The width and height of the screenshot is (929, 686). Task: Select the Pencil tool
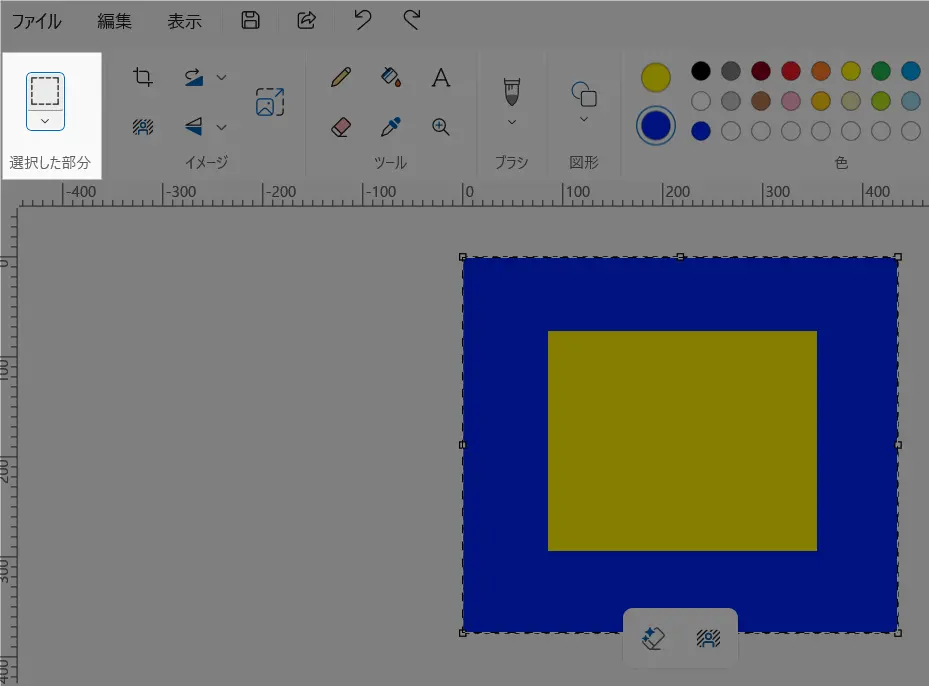[x=341, y=77]
